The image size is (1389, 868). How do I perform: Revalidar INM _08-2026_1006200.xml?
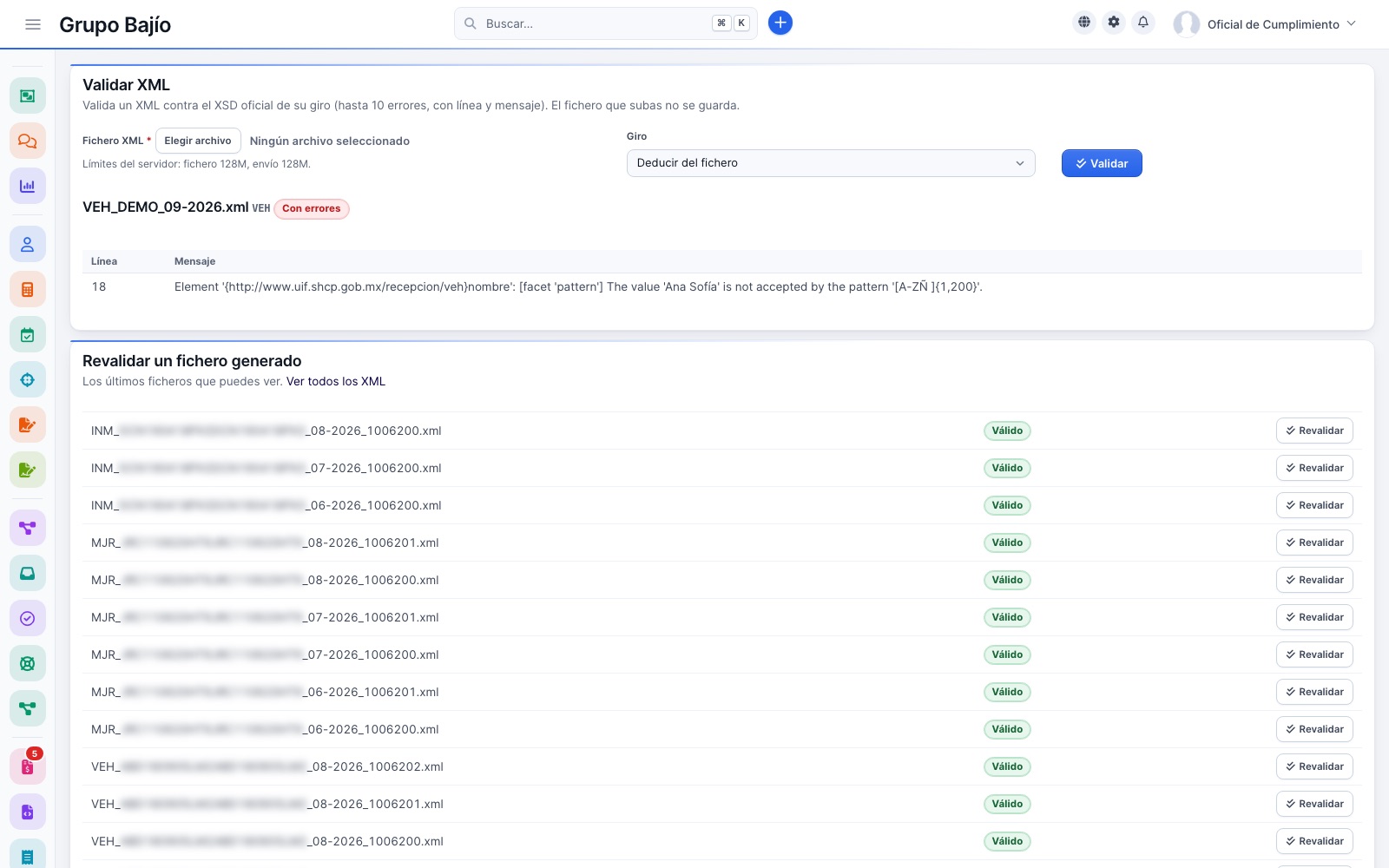[x=1314, y=431]
